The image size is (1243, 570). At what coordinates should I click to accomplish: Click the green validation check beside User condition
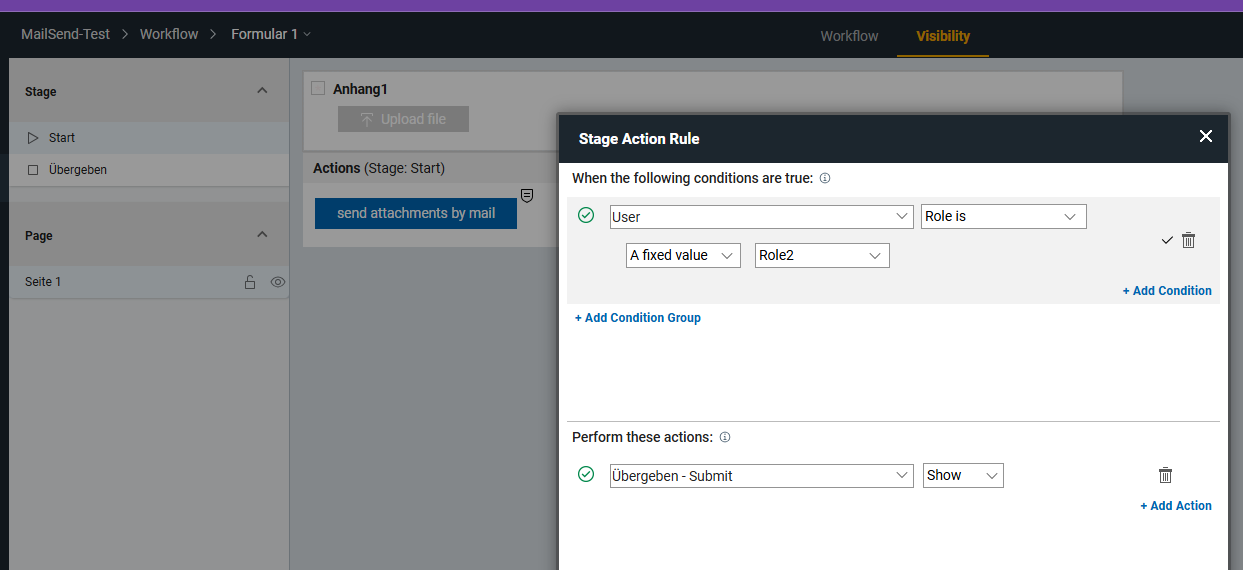pos(586,215)
